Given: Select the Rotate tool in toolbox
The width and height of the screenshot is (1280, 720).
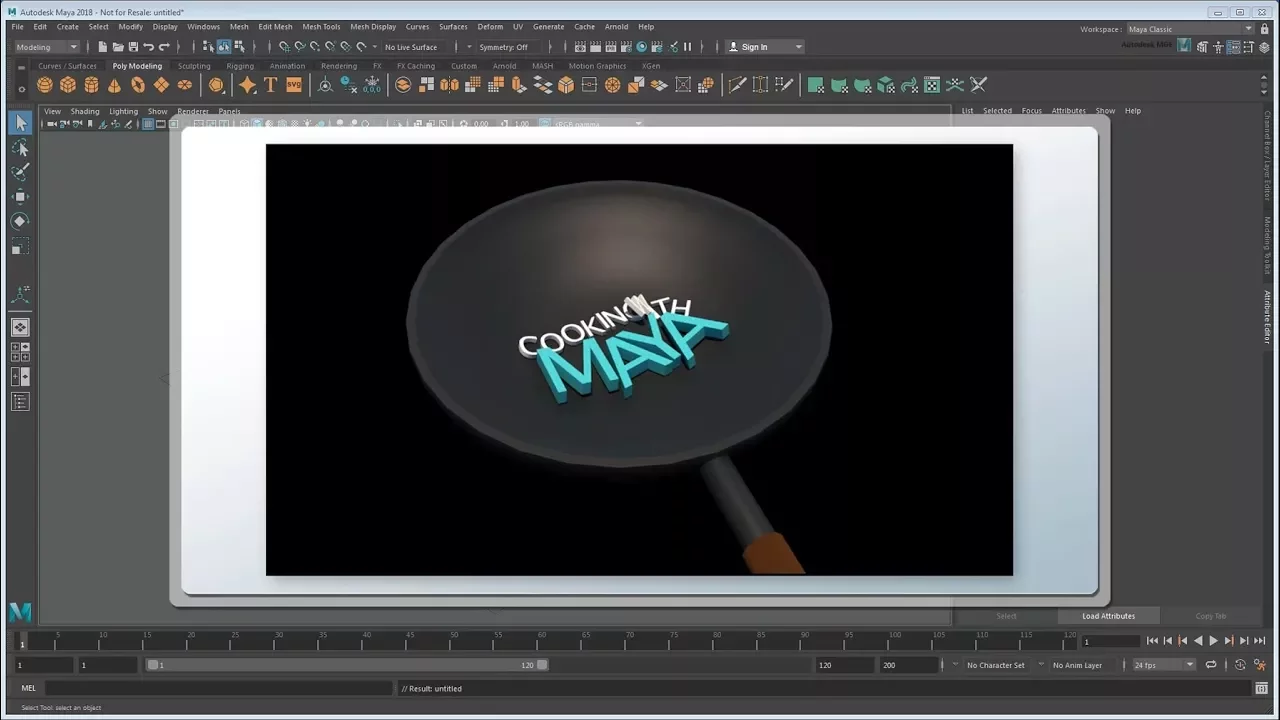Looking at the screenshot, I should click(x=21, y=221).
